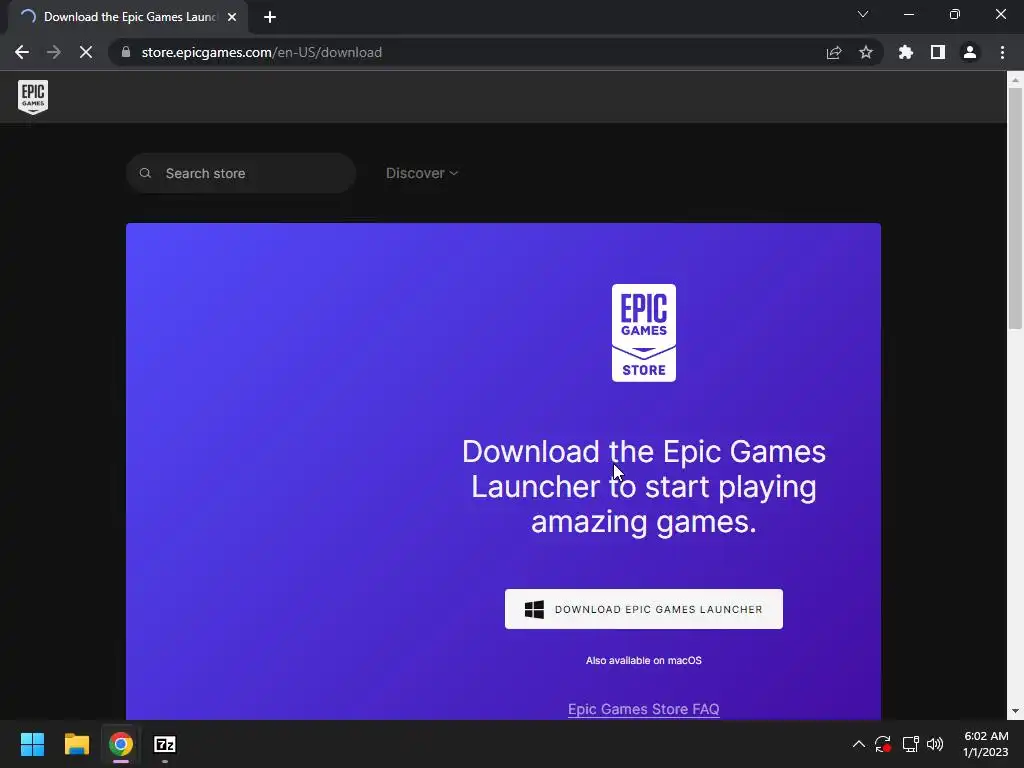Stop loading the page
This screenshot has width=1024, height=768.
[86, 52]
